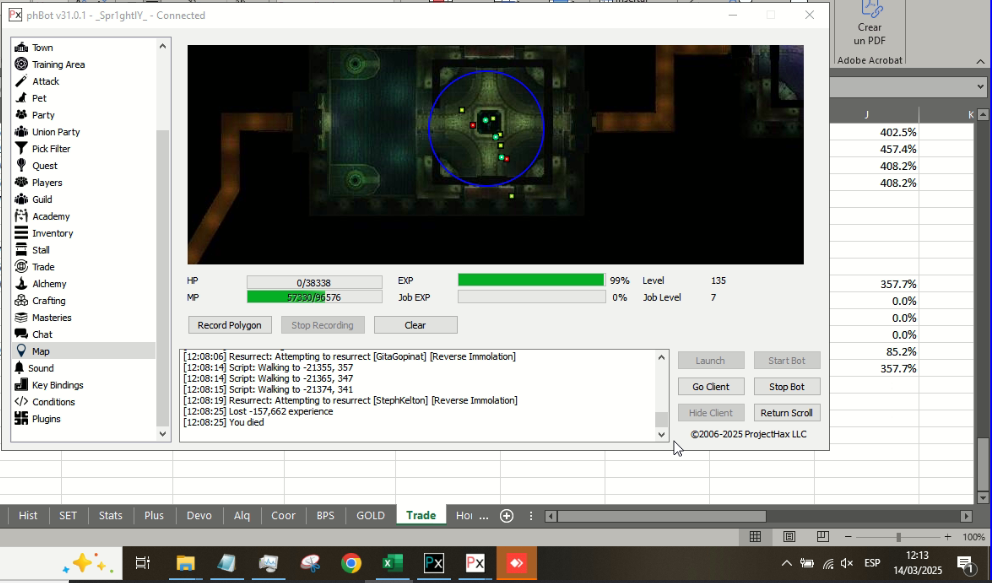This screenshot has width=992, height=583.
Task: Clear the recorded polygon
Action: pos(415,324)
